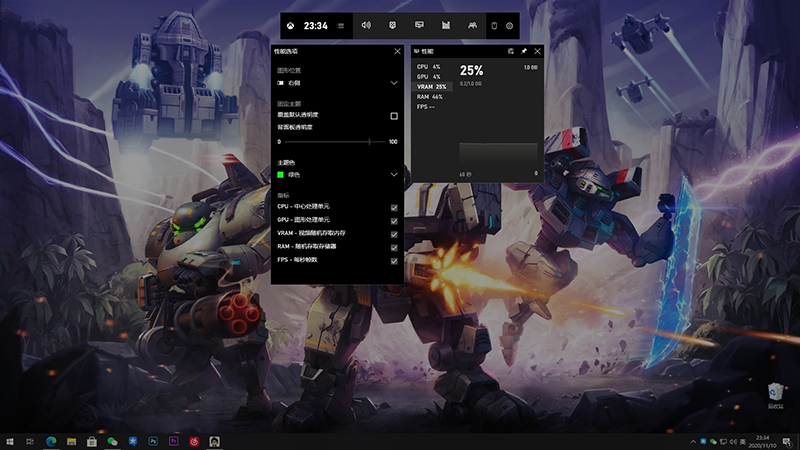This screenshot has width=800, height=450.
Task: Open the Capture widget icon
Action: tap(392, 25)
